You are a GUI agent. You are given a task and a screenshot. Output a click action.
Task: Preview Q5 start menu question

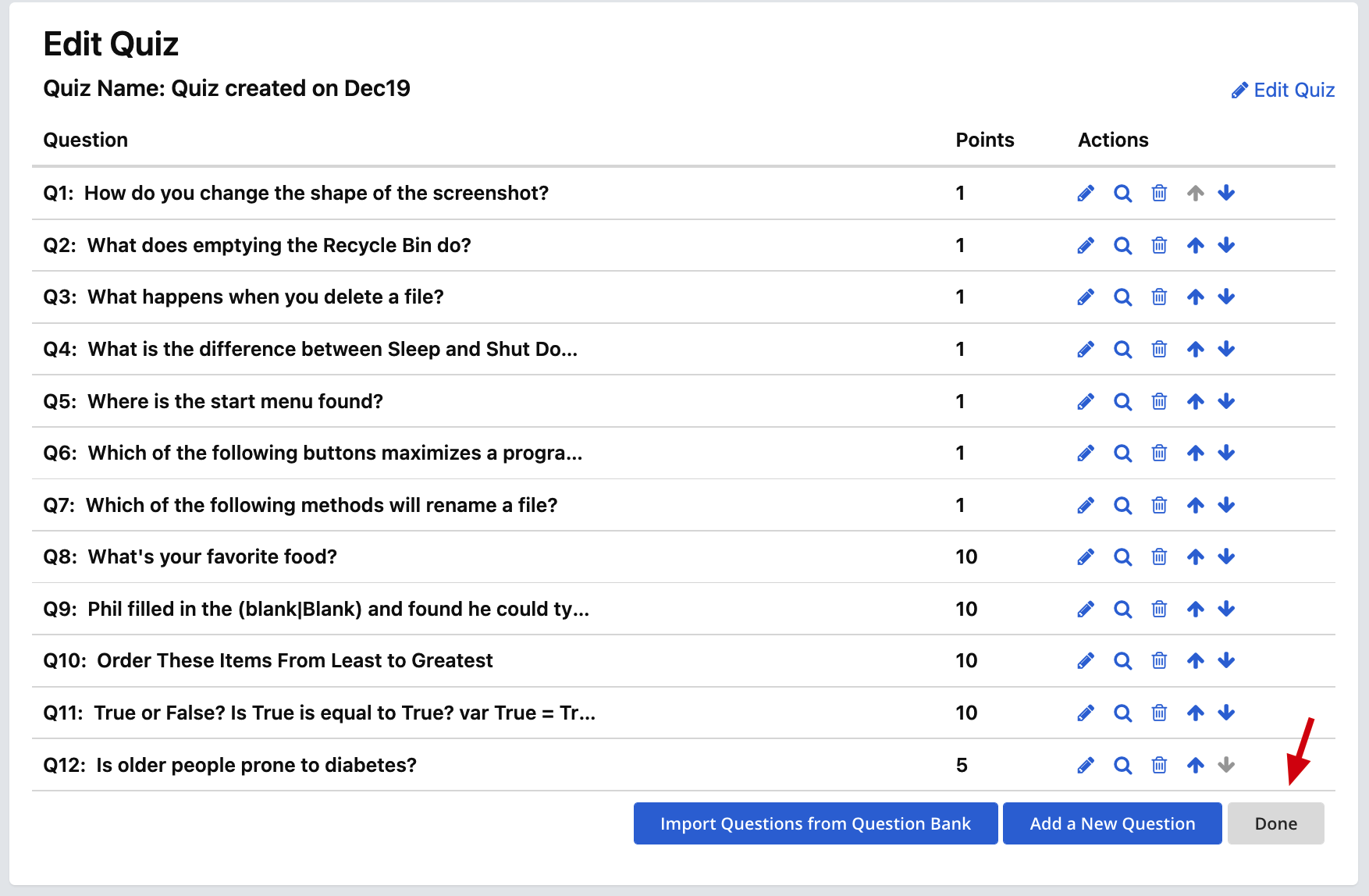click(1122, 401)
